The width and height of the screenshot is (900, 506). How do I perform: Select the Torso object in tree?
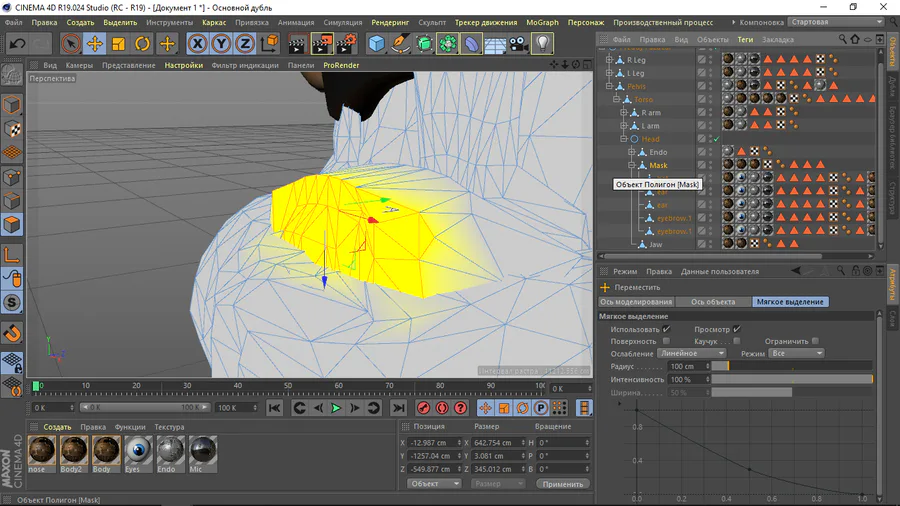click(x=643, y=99)
